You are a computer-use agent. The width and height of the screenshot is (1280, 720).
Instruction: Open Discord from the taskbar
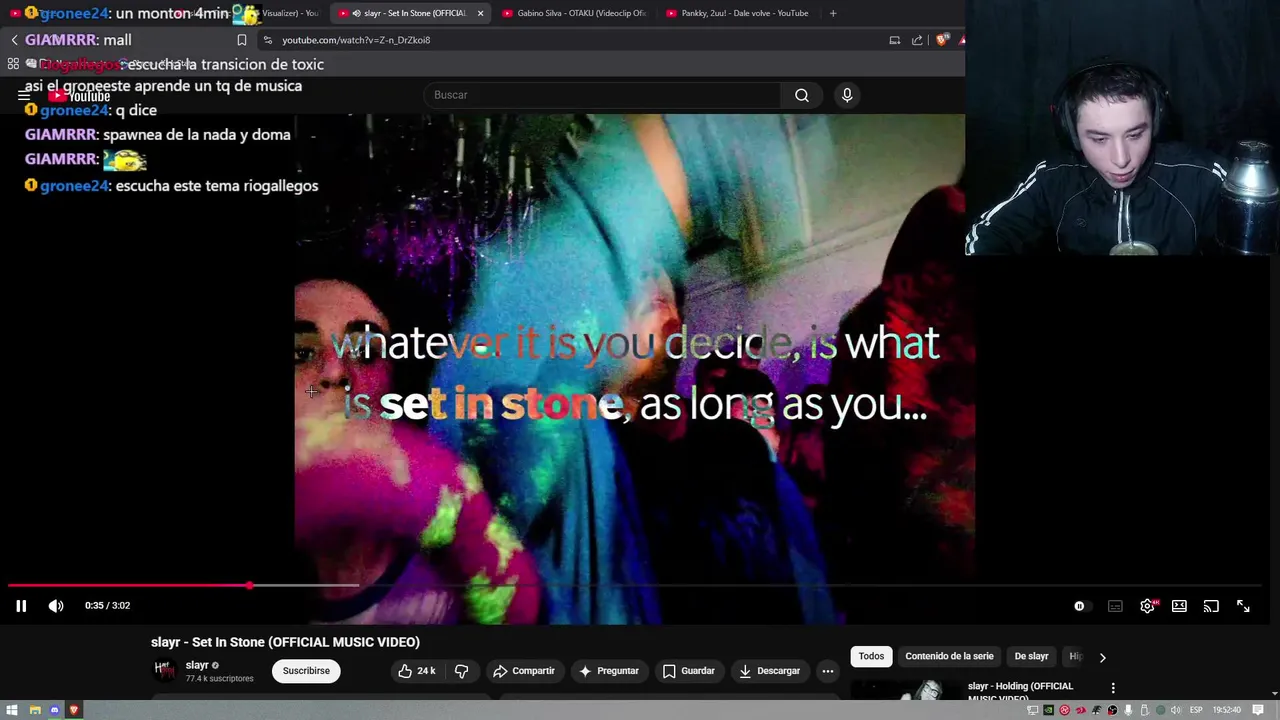click(54, 710)
